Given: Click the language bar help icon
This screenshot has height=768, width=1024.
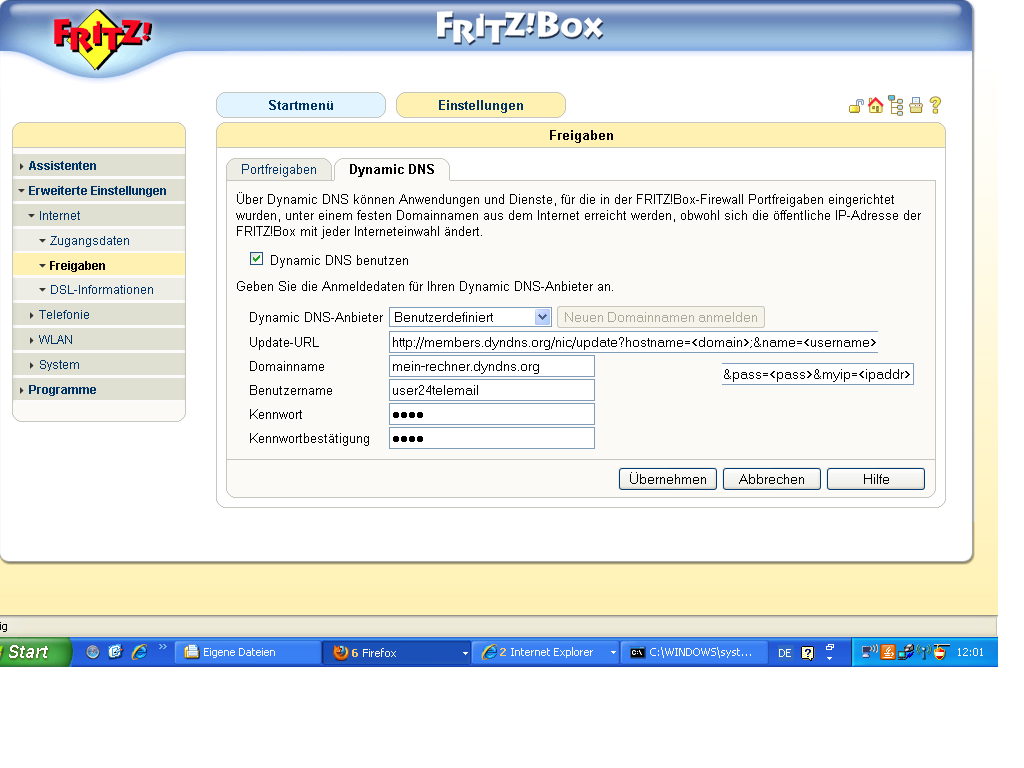Looking at the screenshot, I should click(807, 653).
